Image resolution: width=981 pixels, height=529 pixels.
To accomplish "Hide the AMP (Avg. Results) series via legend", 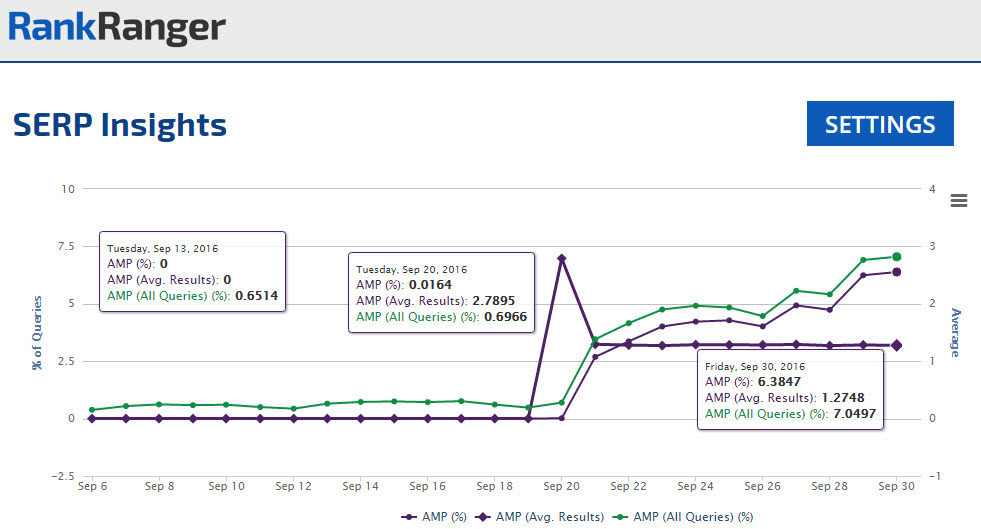I will tap(549, 516).
